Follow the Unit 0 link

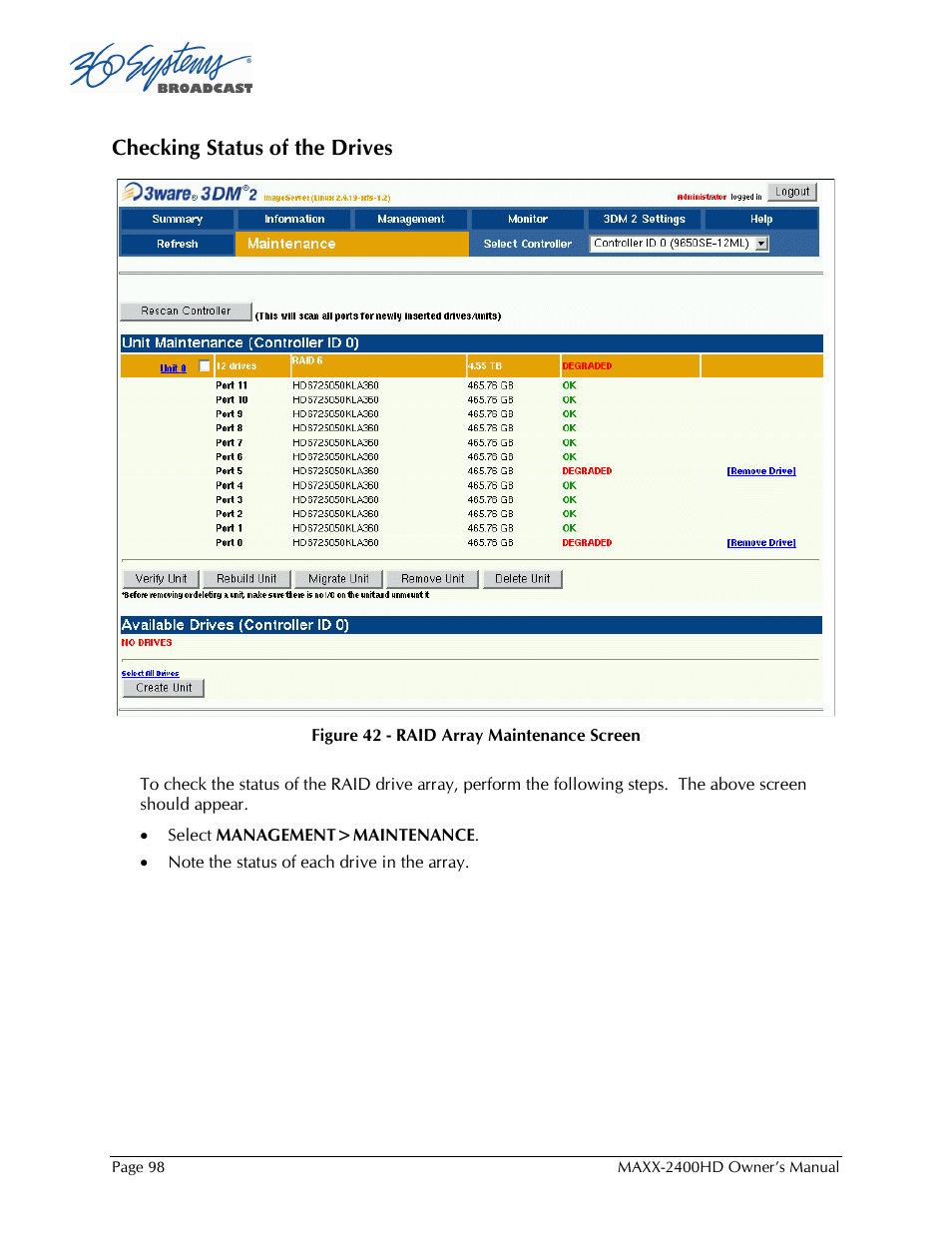click(x=173, y=368)
